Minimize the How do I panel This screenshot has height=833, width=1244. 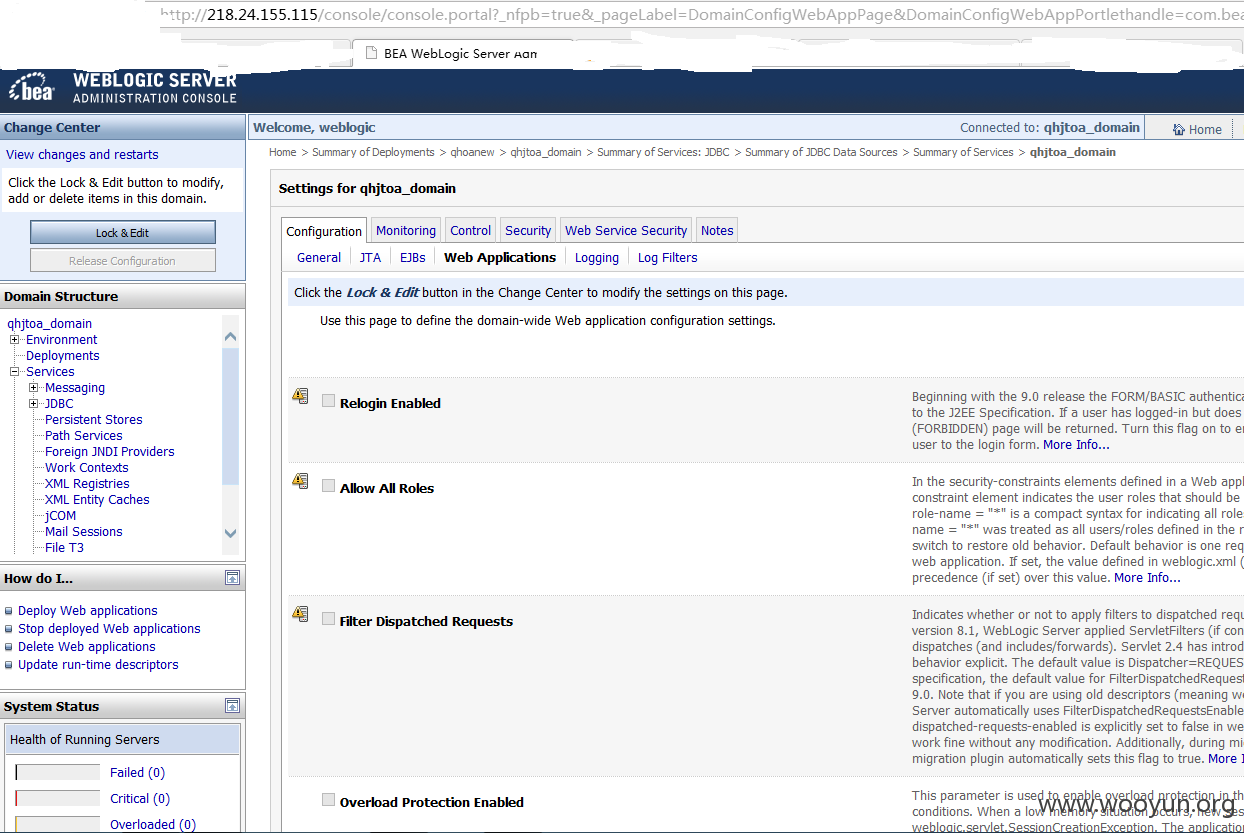[232, 577]
